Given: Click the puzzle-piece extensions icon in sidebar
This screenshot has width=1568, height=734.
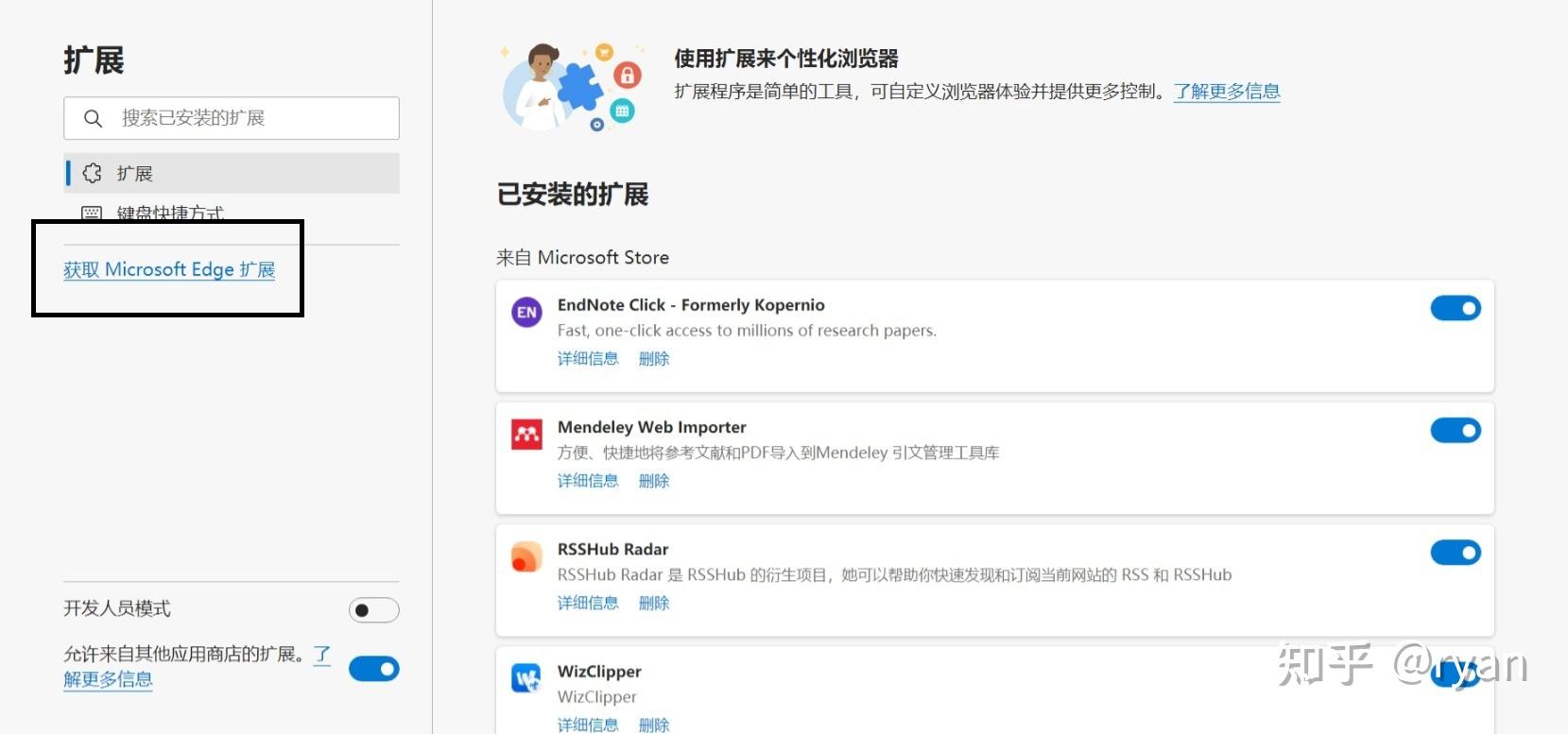Looking at the screenshot, I should [92, 173].
